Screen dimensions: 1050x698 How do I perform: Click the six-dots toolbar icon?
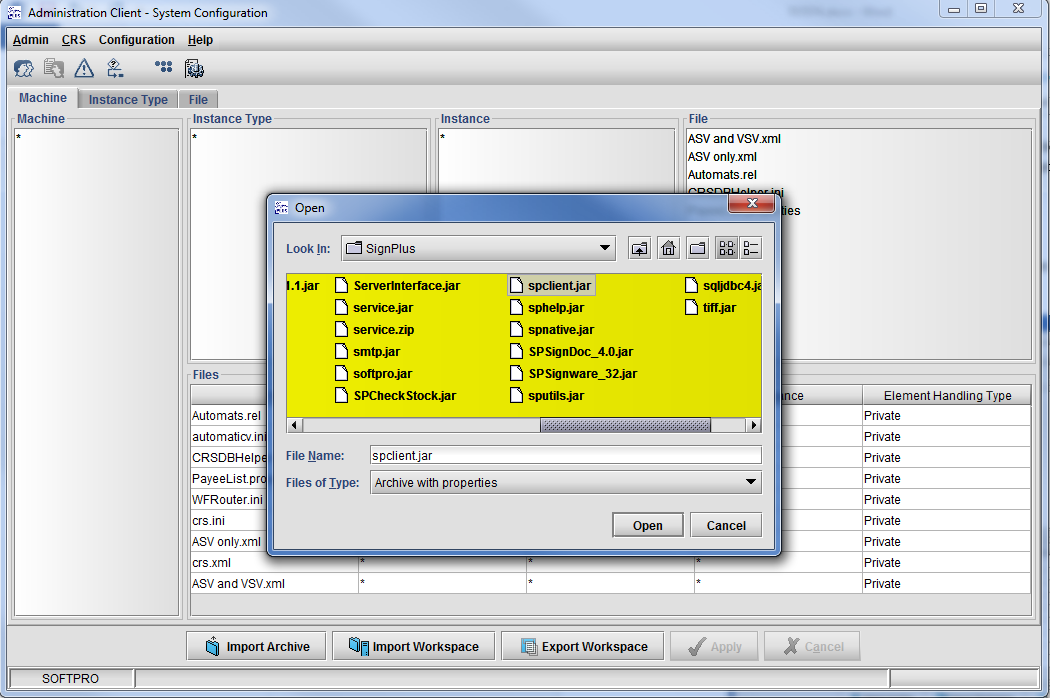pyautogui.click(x=163, y=67)
